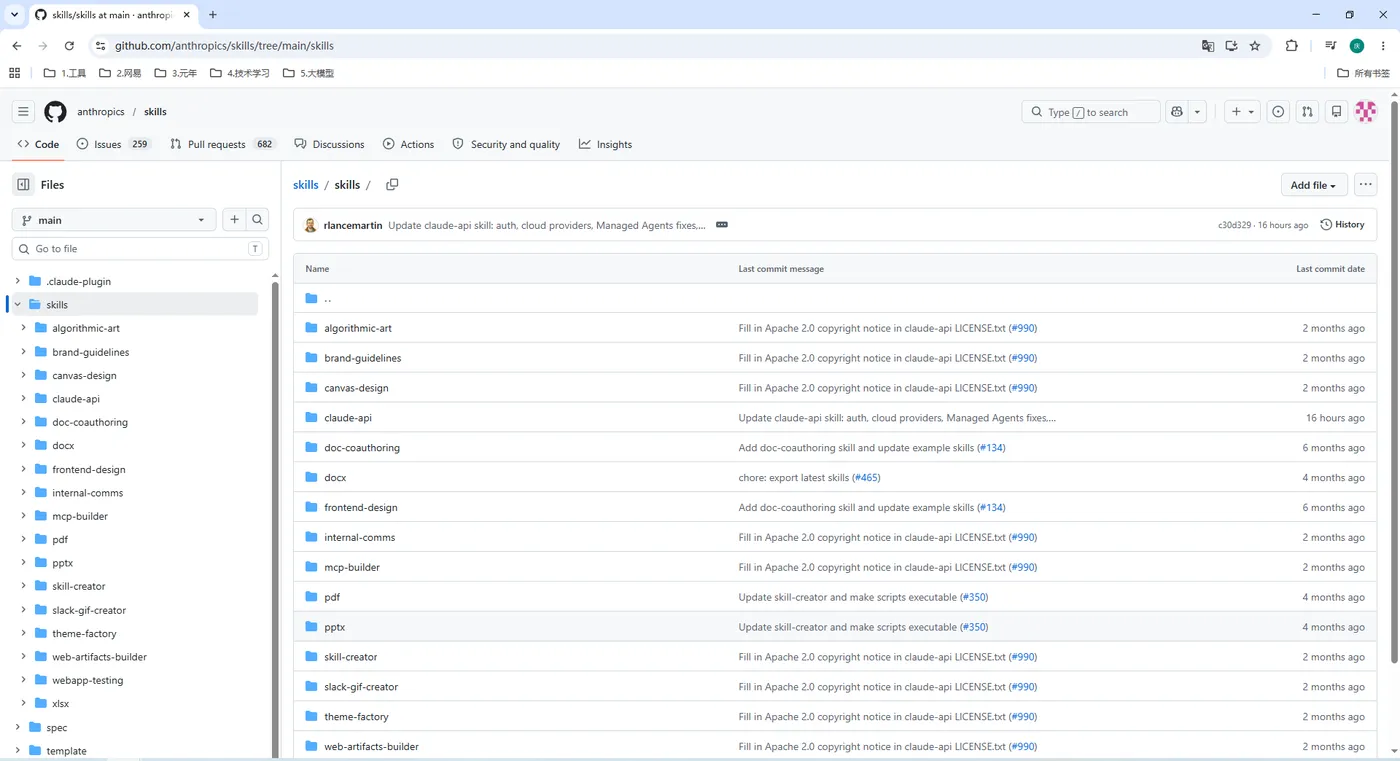The image size is (1400, 761).
Task: Open the anthropics organization link in header
Action: (101, 112)
